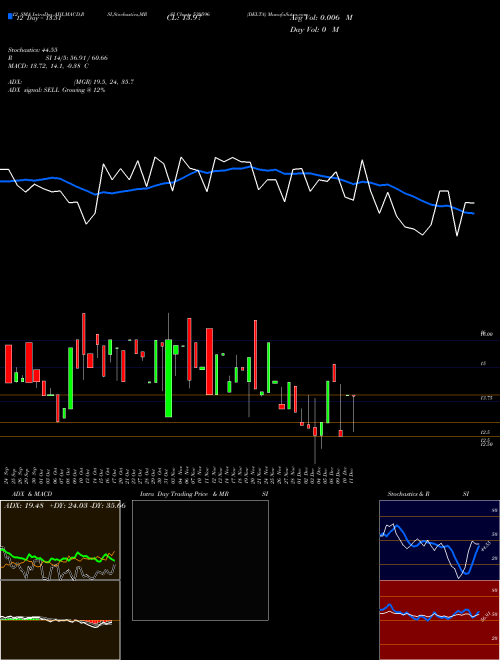The height and width of the screenshot is (660, 500).
Task: Click the ADX (MGR) 19.5, 24, 35.7 line
Action: coord(71,82)
